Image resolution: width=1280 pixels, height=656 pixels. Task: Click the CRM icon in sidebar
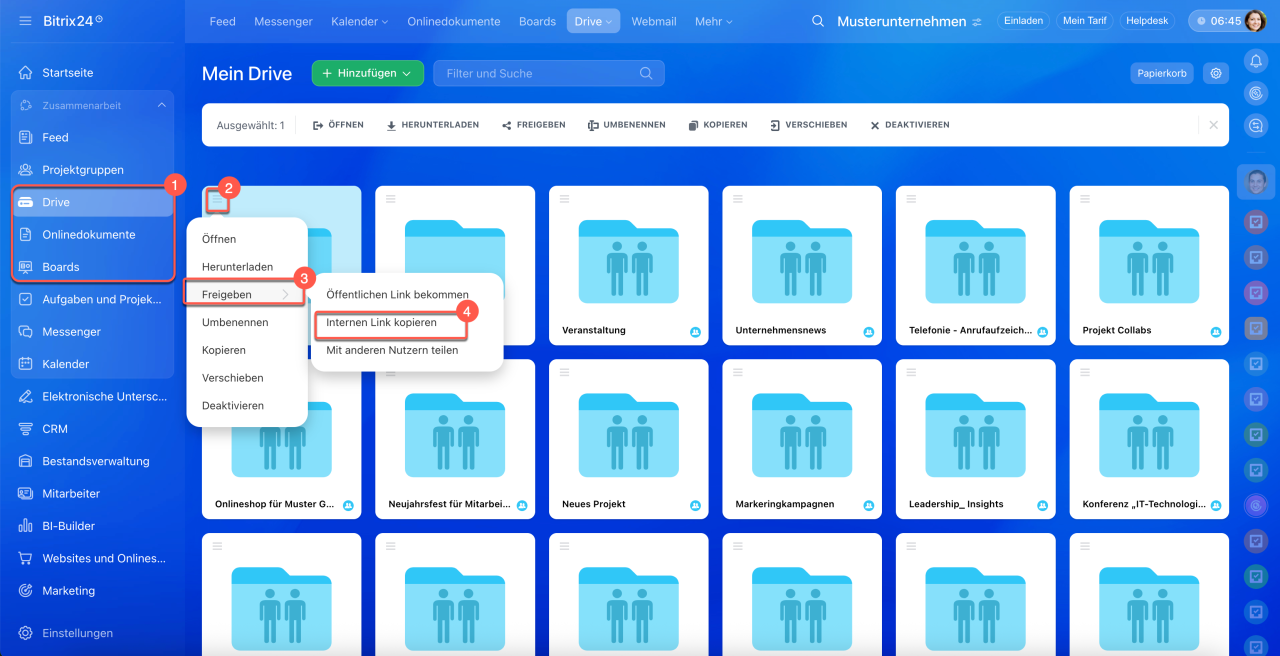26,429
